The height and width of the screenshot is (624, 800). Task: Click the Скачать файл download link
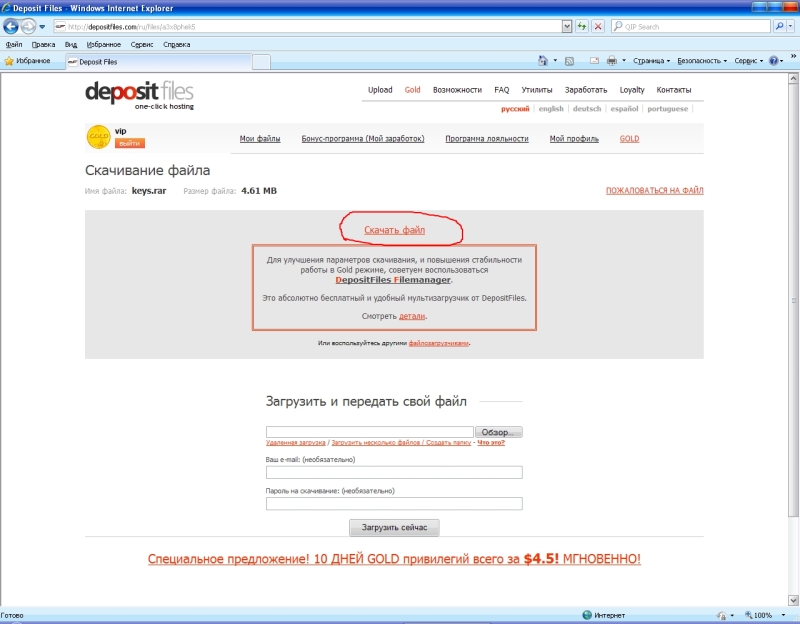[394, 230]
